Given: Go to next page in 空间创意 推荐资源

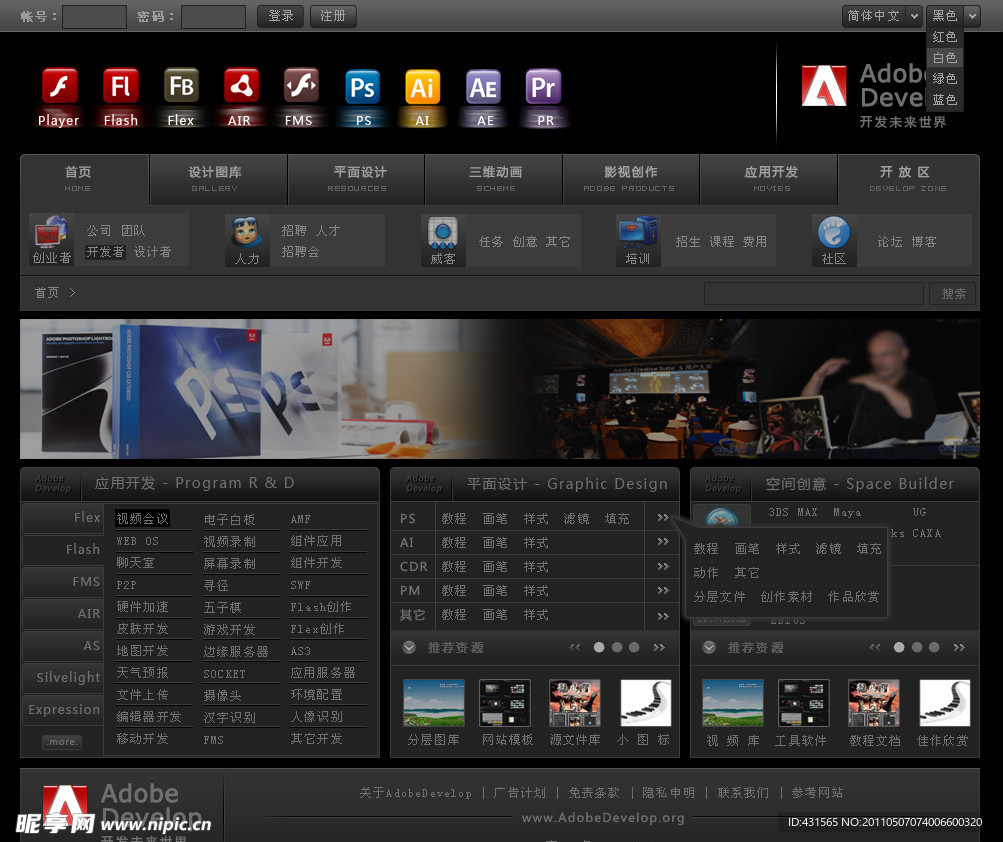Looking at the screenshot, I should (959, 647).
